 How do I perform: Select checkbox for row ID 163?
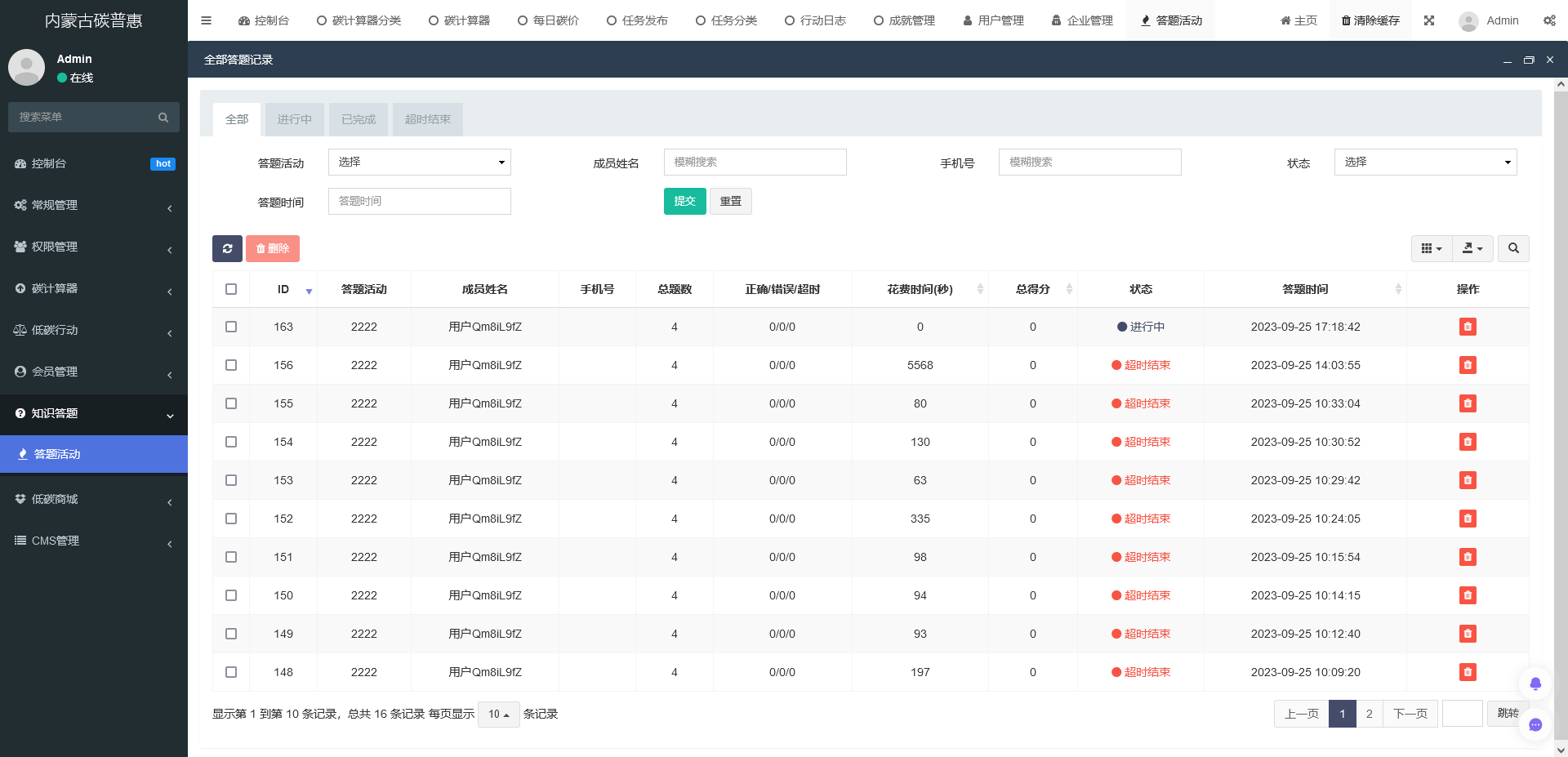231,327
